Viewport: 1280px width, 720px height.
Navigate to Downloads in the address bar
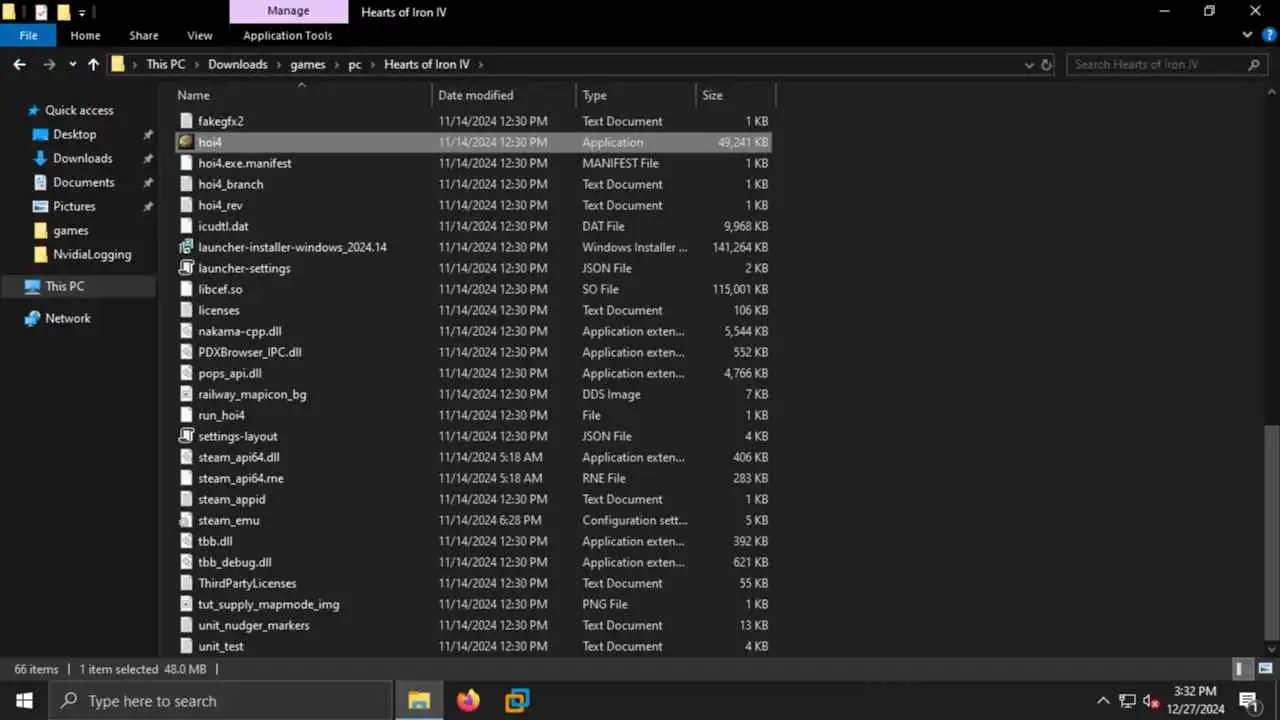pos(238,64)
